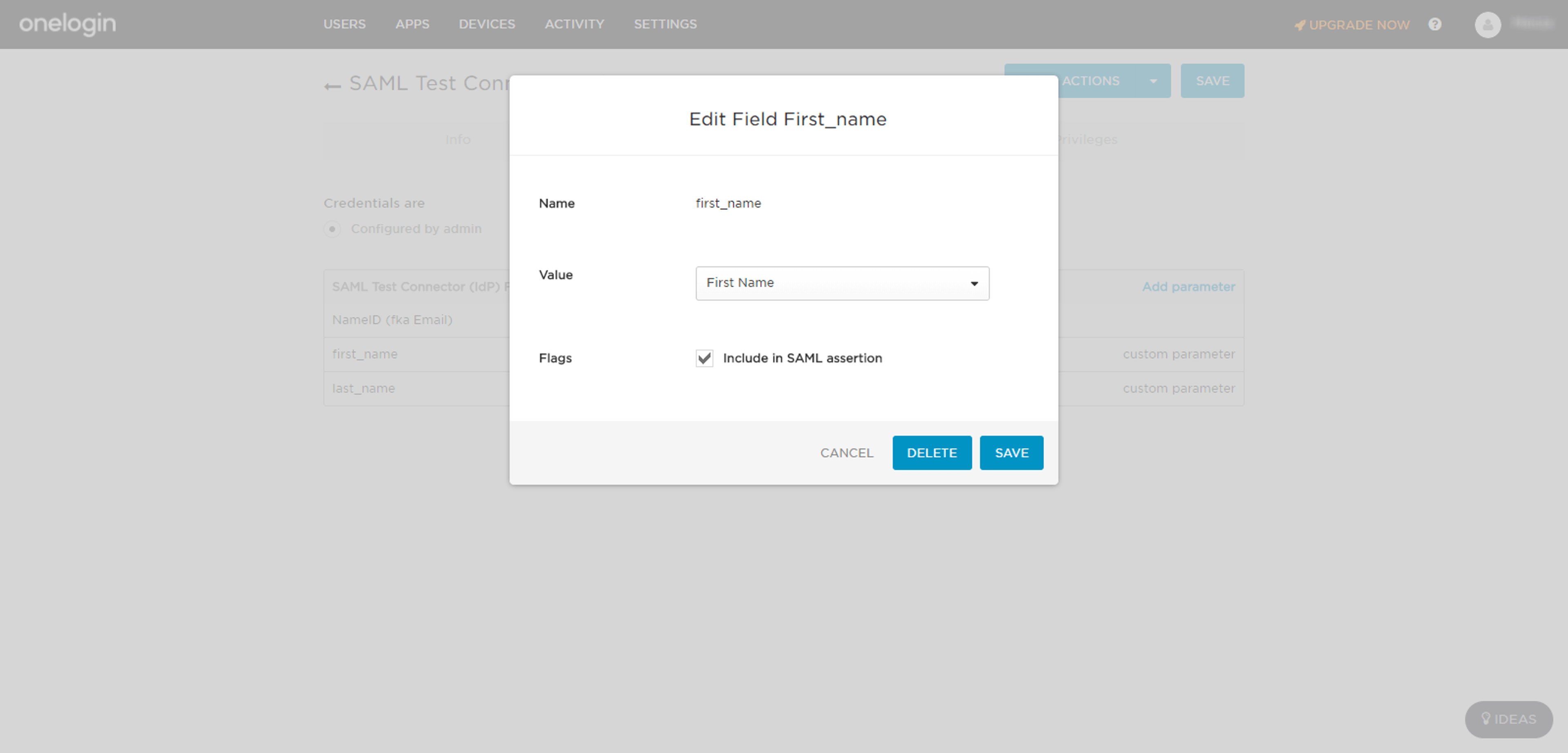Click the OneLogin logo

67,24
